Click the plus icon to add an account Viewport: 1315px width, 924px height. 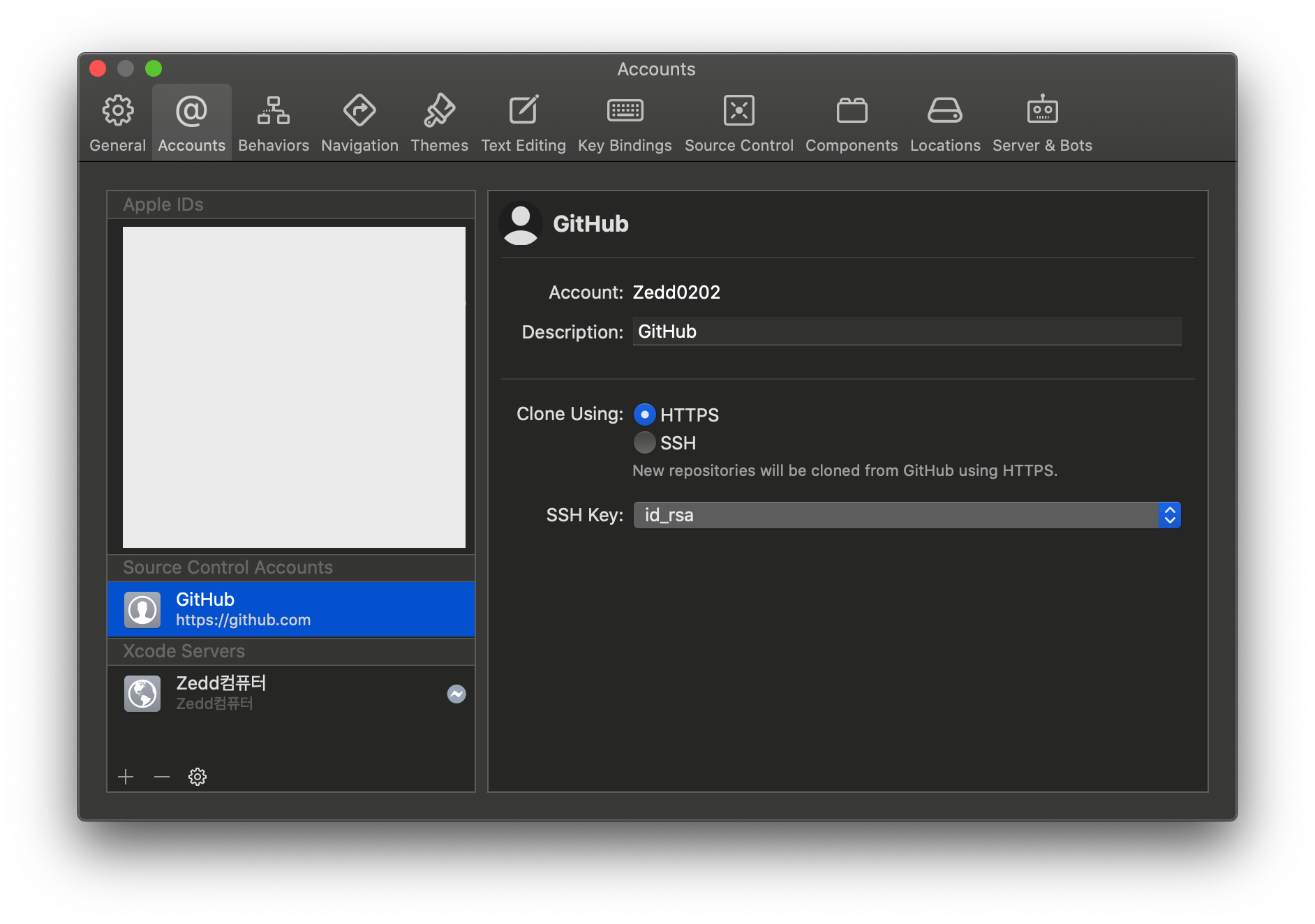point(126,777)
